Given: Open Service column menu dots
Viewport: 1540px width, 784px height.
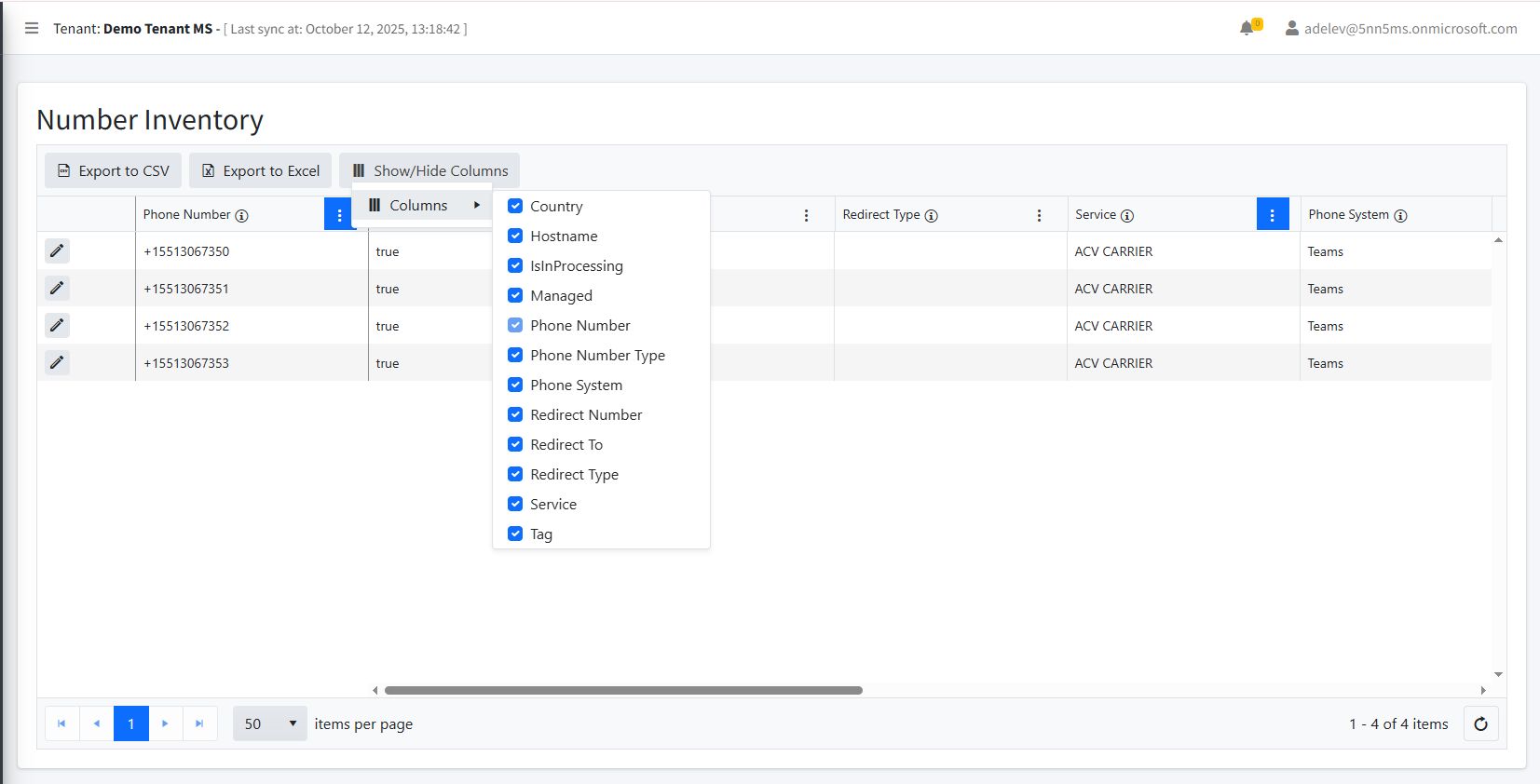Looking at the screenshot, I should click(x=1272, y=214).
